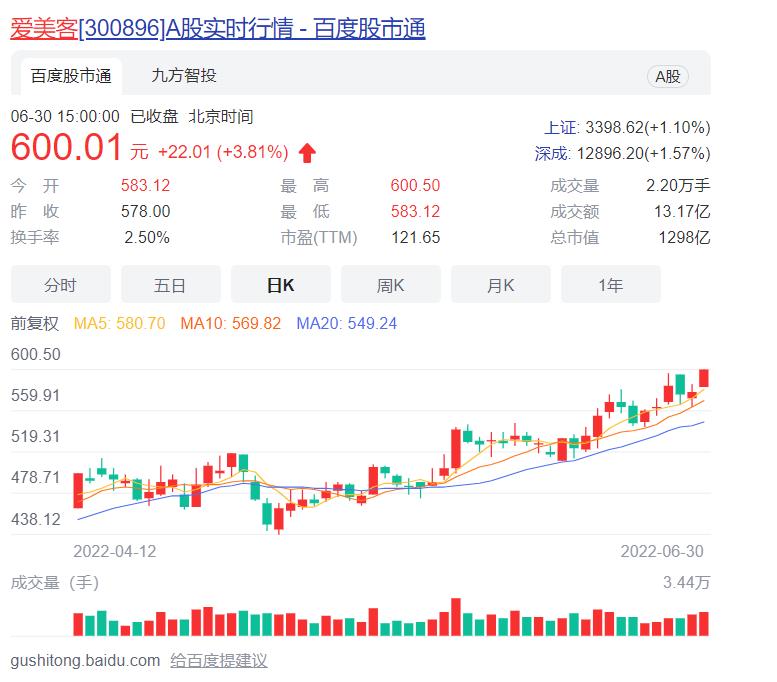This screenshot has width=777, height=682.
Task: Click the MA20: 549.24 indicator label
Action: click(x=346, y=324)
